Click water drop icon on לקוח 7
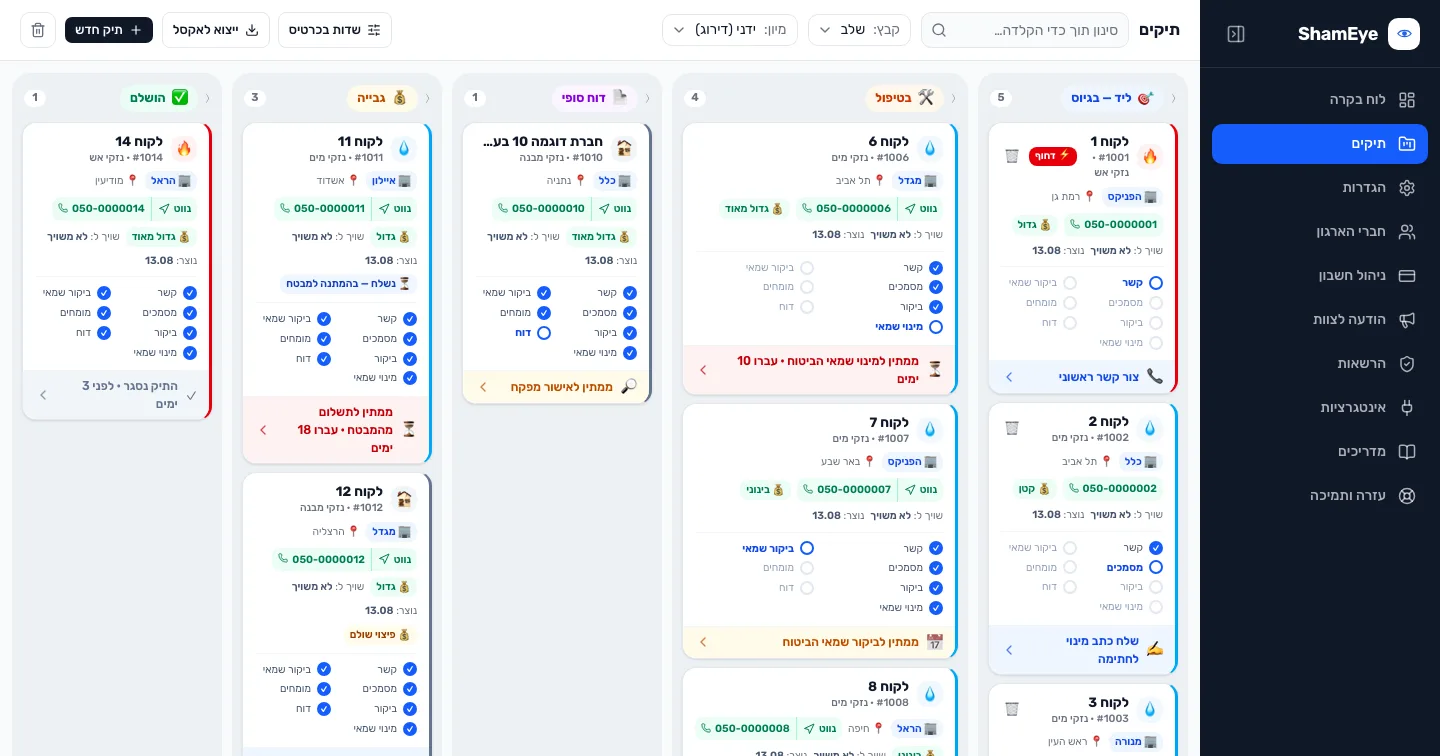This screenshot has height=756, width=1440. point(930,429)
